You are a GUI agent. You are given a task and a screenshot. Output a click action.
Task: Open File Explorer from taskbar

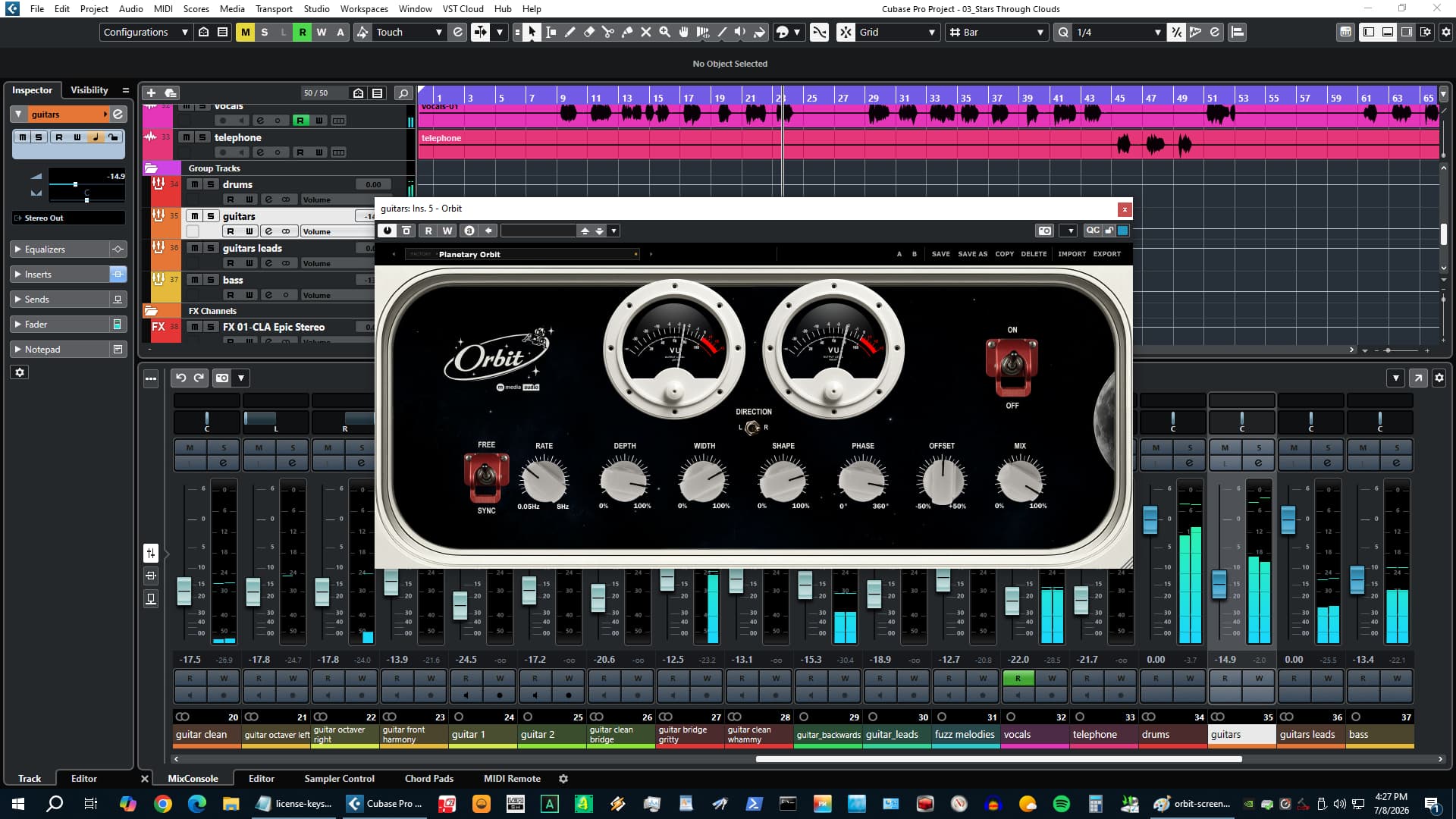[231, 804]
